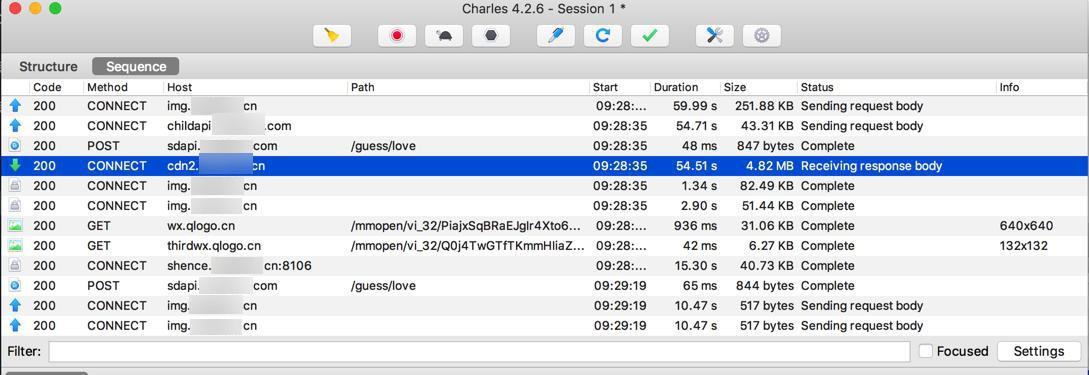Enable the Focused checkbox
Image resolution: width=1089 pixels, height=375 pixels.
[x=926, y=351]
